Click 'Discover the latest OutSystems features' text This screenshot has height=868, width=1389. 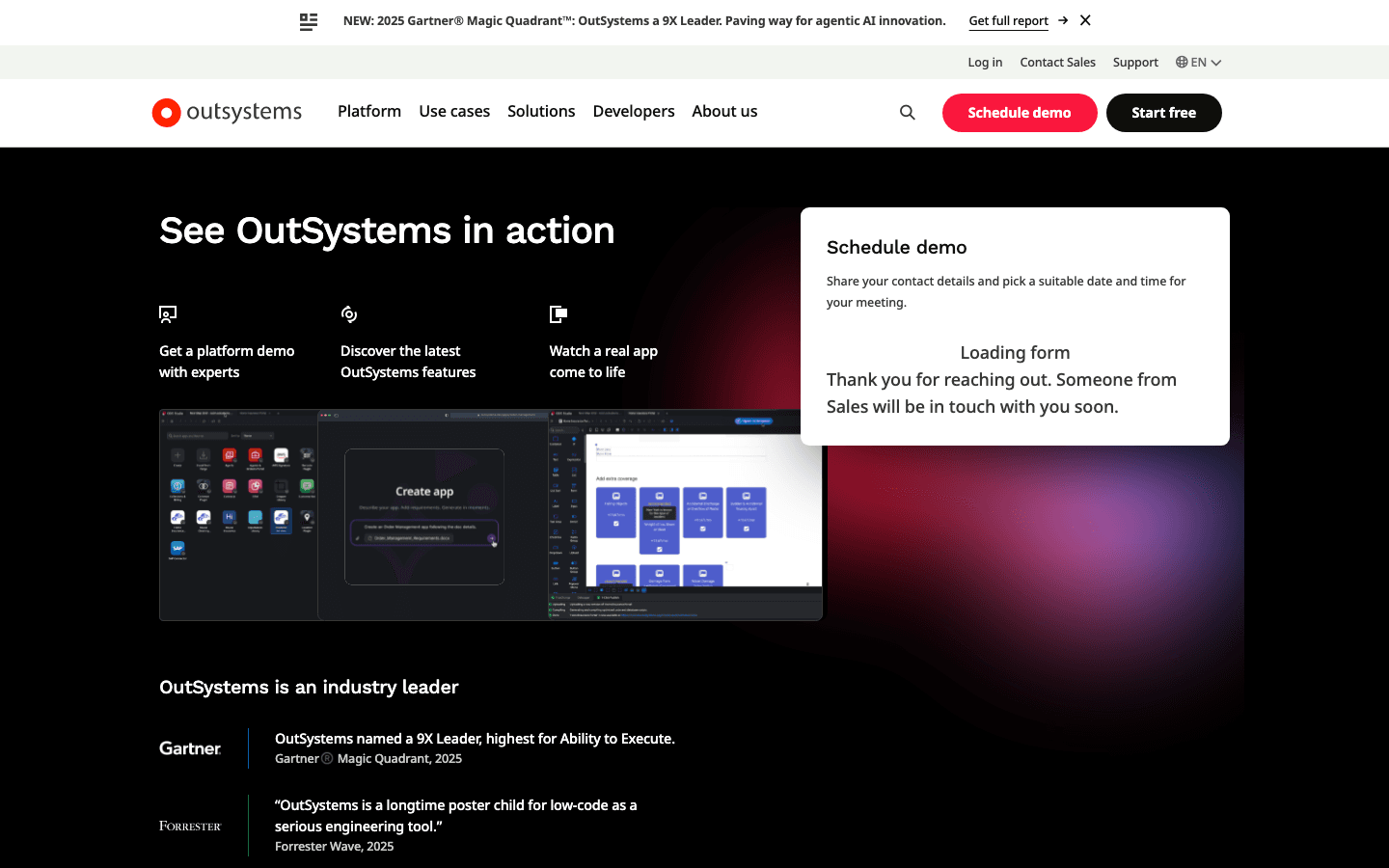pos(408,362)
